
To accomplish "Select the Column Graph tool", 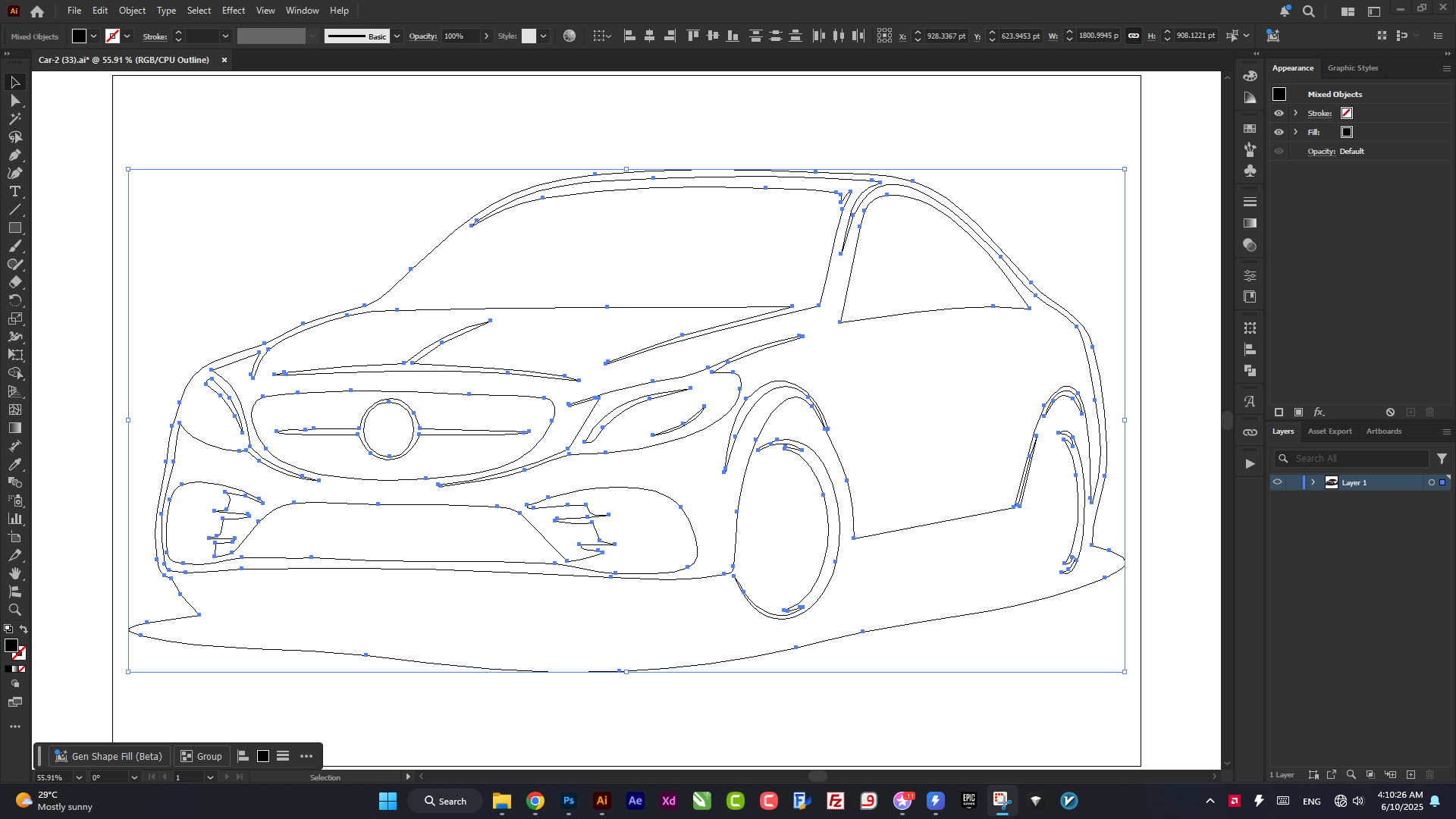I will click(14, 519).
